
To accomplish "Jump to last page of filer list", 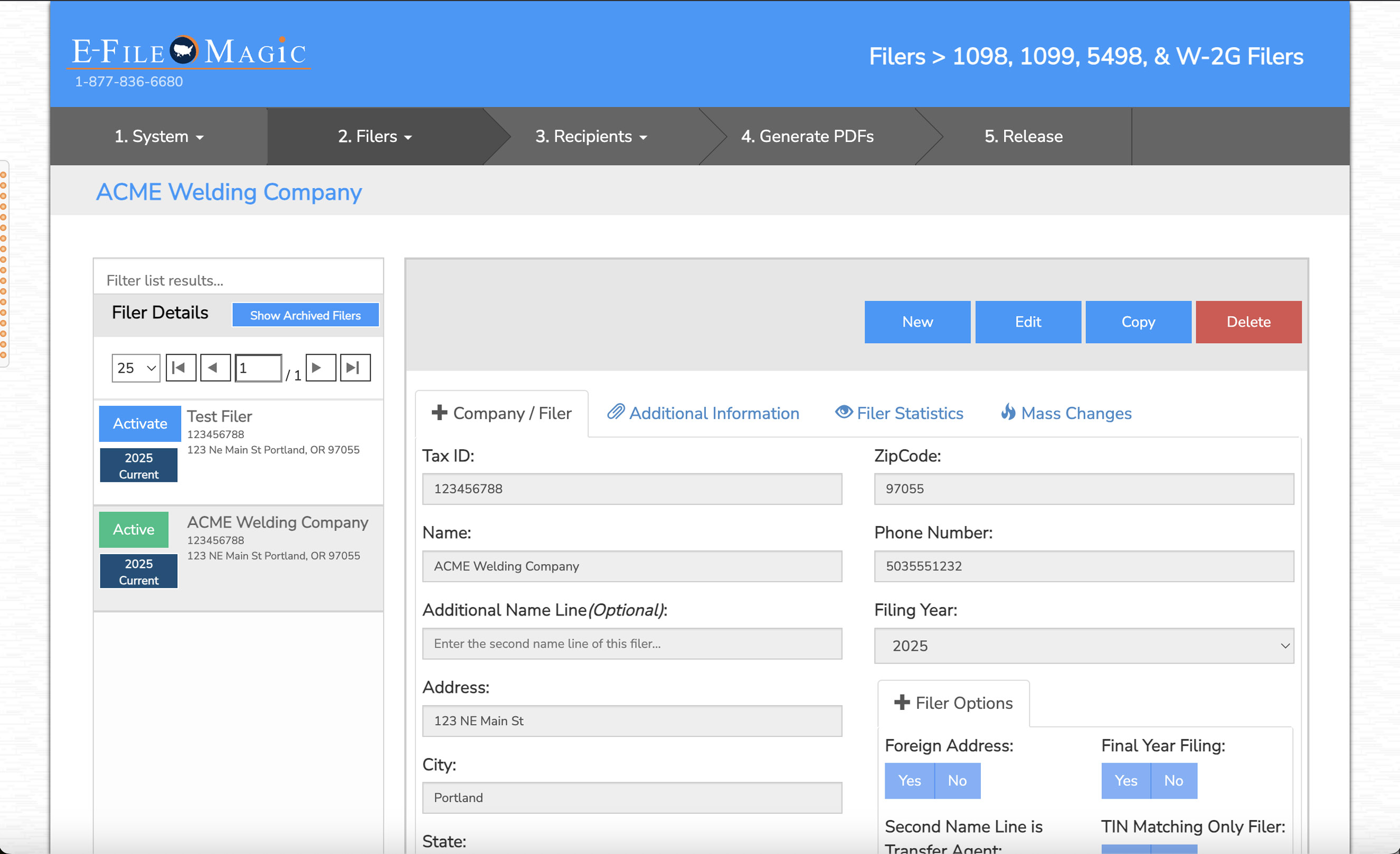I will 355,368.
